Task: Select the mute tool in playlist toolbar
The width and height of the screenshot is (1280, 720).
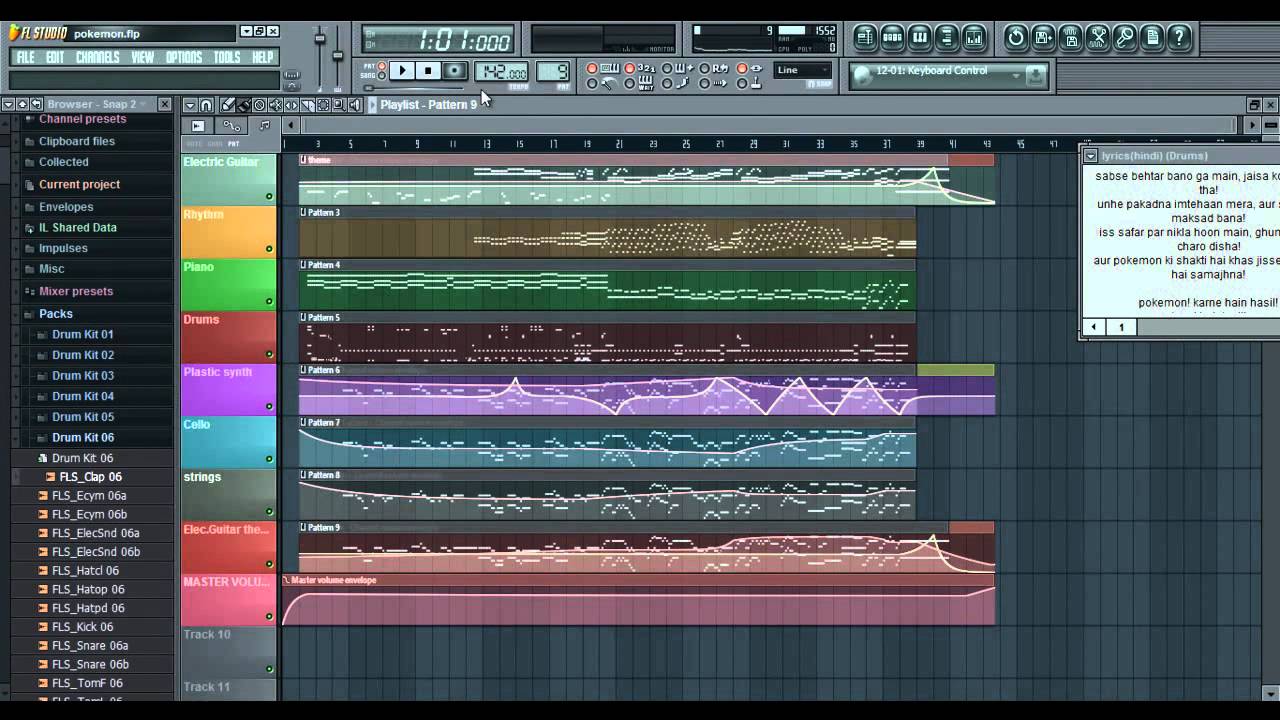Action: (x=275, y=105)
